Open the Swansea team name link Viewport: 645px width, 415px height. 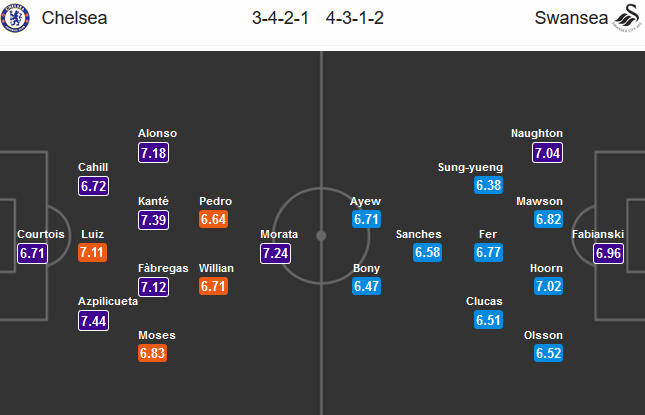563,18
